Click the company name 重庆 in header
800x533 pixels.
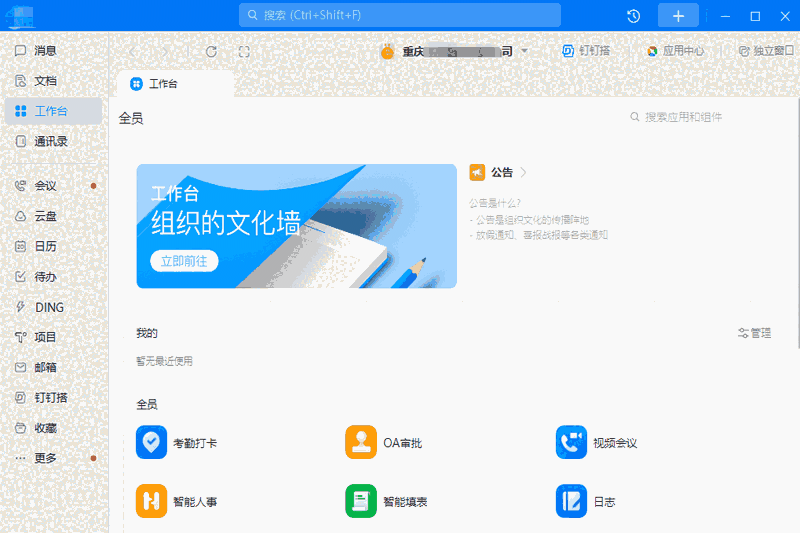coord(458,52)
